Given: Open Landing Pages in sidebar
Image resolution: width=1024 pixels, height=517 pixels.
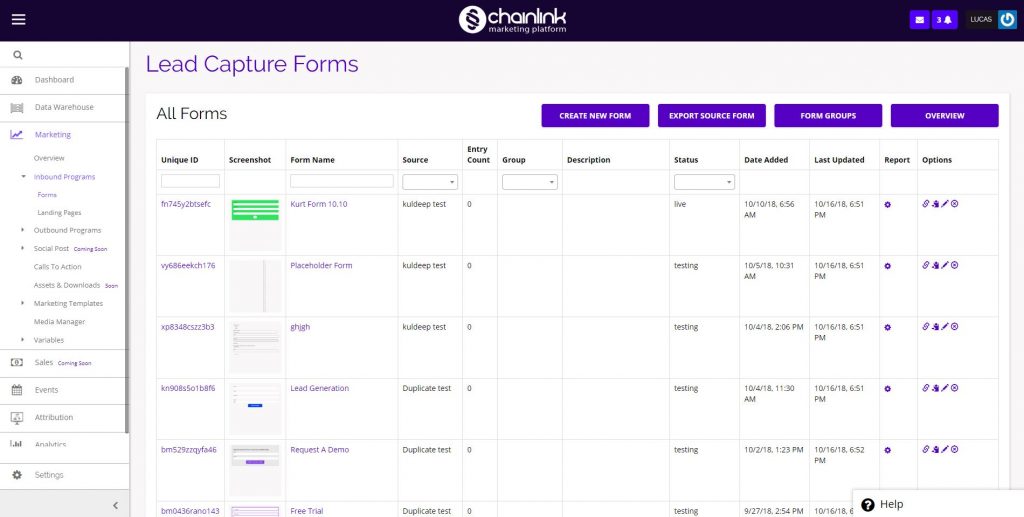Looking at the screenshot, I should [x=59, y=212].
